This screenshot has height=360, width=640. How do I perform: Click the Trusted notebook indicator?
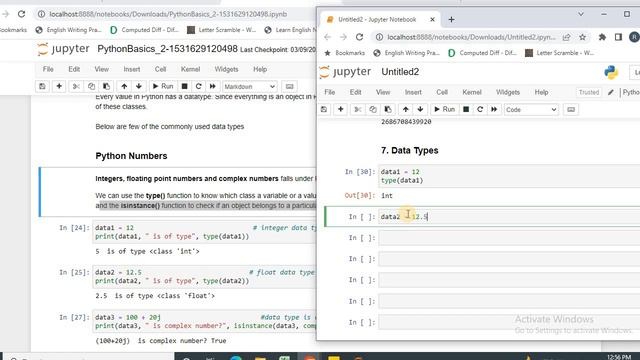point(589,92)
